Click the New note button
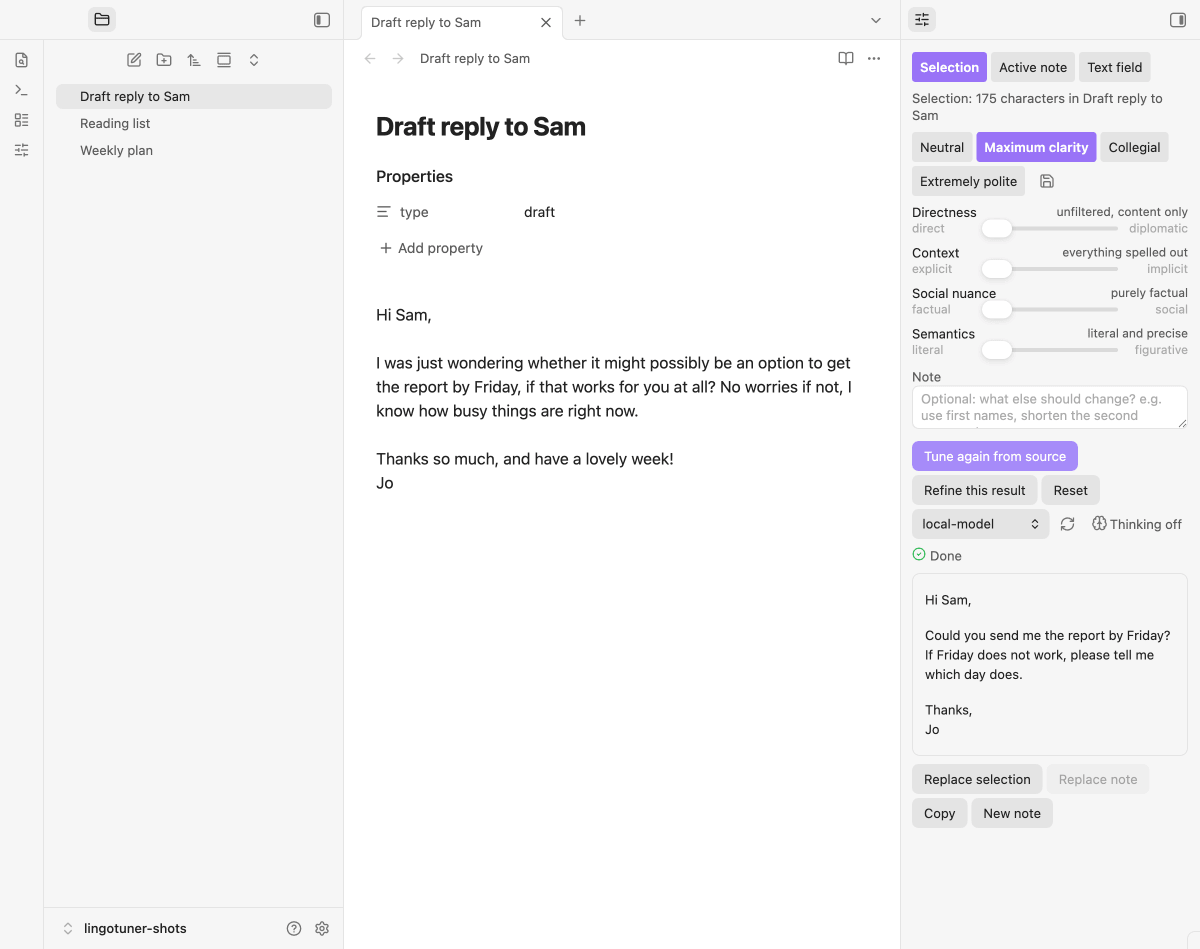1200x949 pixels. [x=1011, y=813]
